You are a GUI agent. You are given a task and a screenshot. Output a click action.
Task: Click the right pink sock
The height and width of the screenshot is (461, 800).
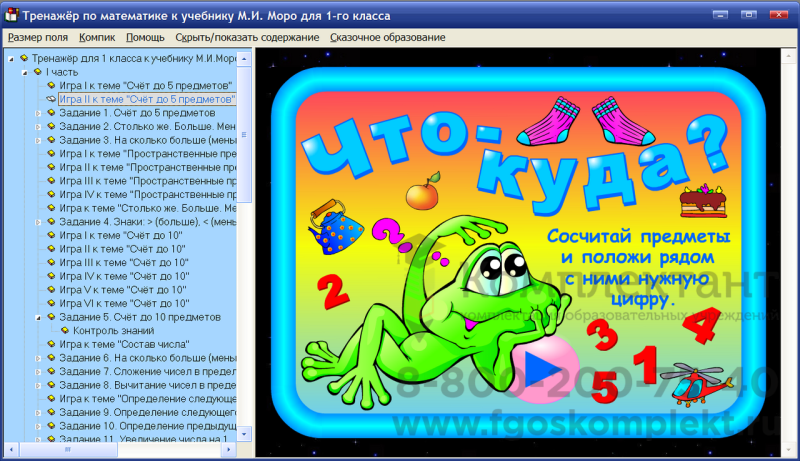click(x=623, y=121)
